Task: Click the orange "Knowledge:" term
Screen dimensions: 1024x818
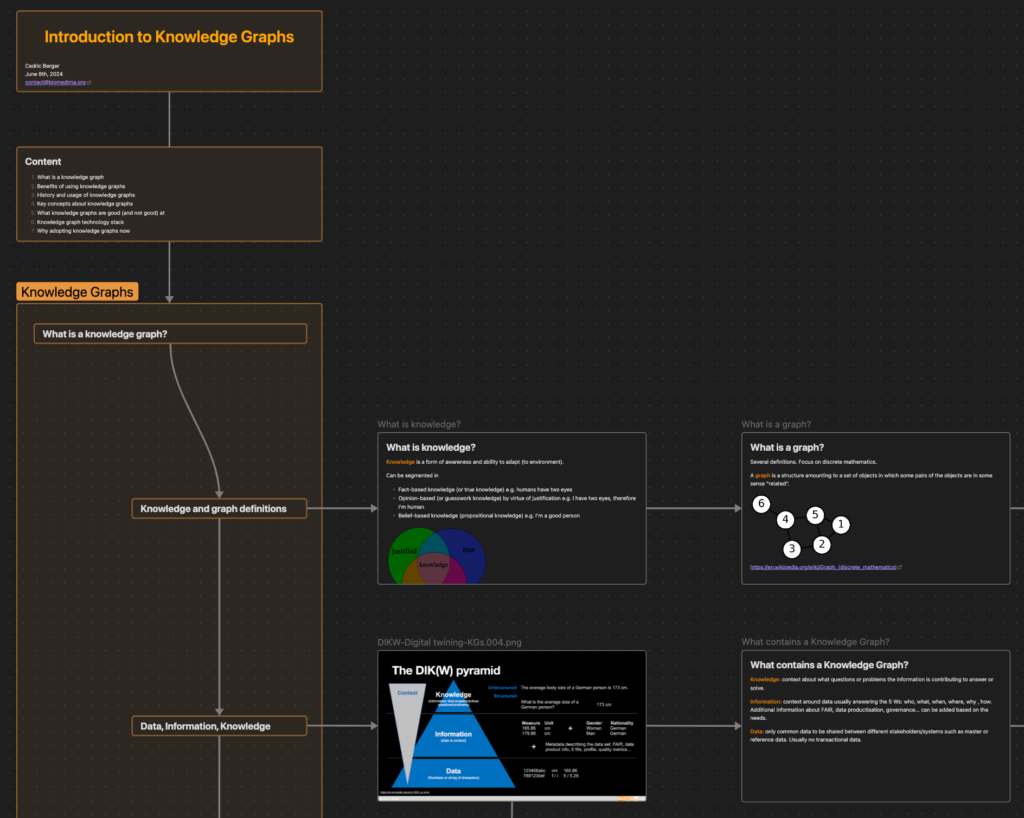Action: (765, 680)
